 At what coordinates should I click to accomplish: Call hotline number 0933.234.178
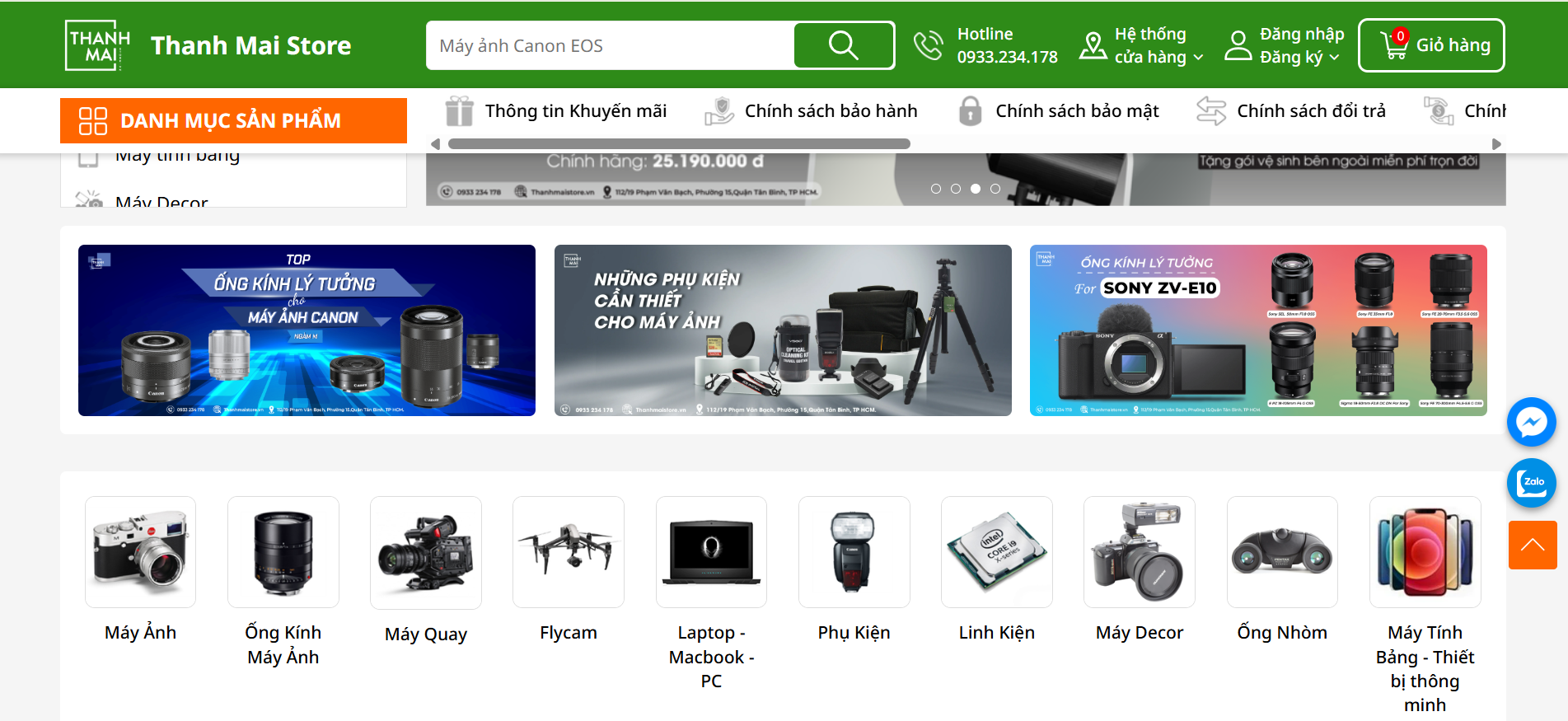[x=1007, y=57]
